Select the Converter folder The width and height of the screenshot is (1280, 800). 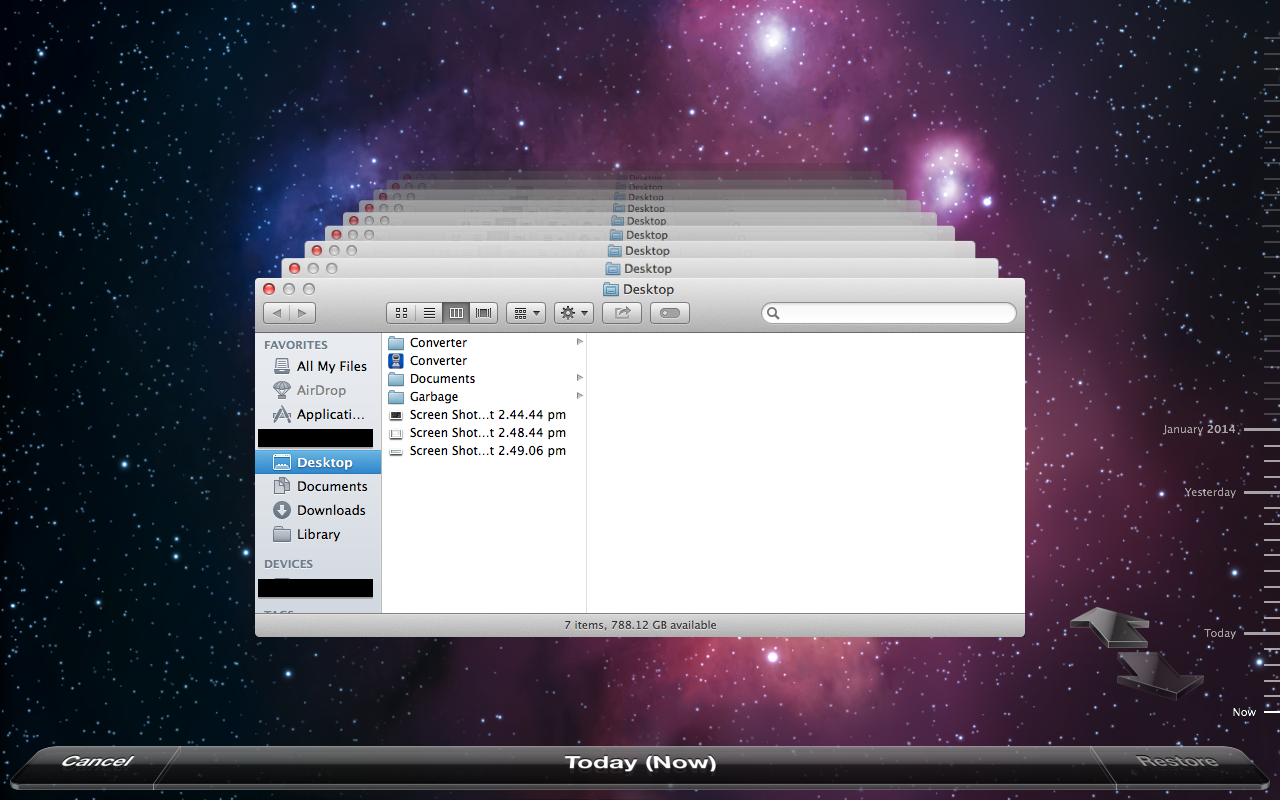[484, 342]
